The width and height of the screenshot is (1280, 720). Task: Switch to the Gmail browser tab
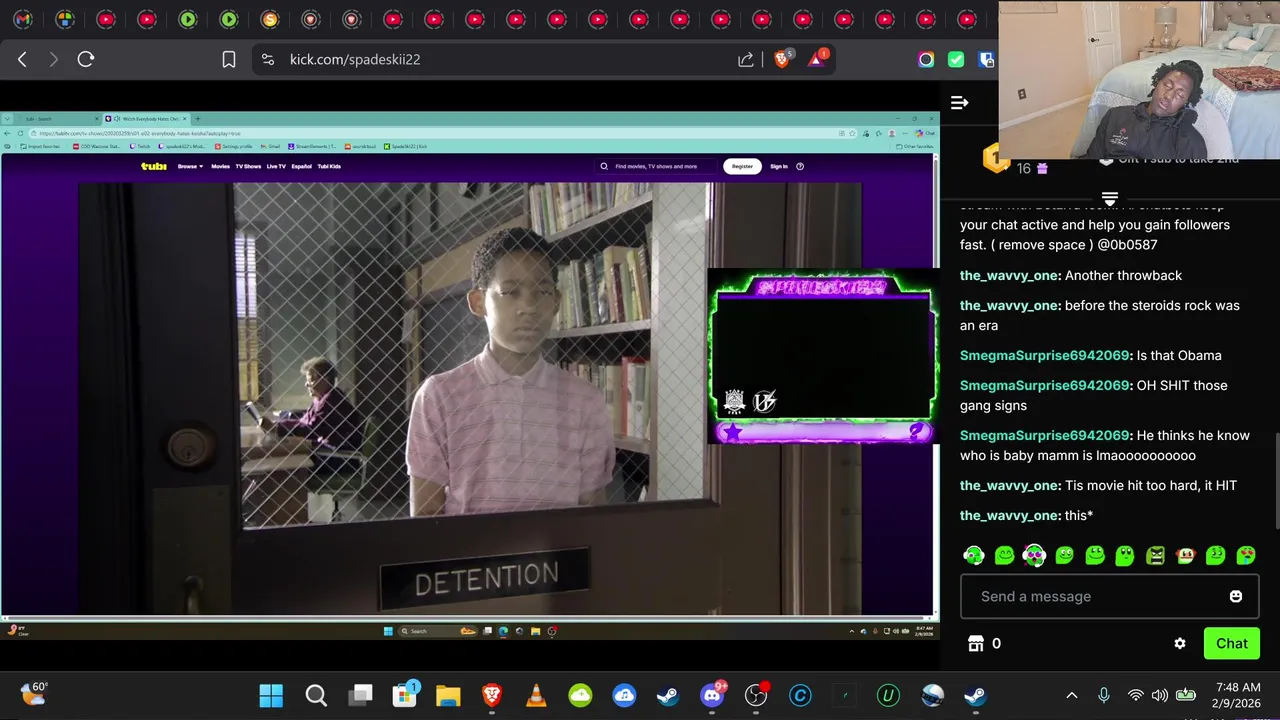23,19
